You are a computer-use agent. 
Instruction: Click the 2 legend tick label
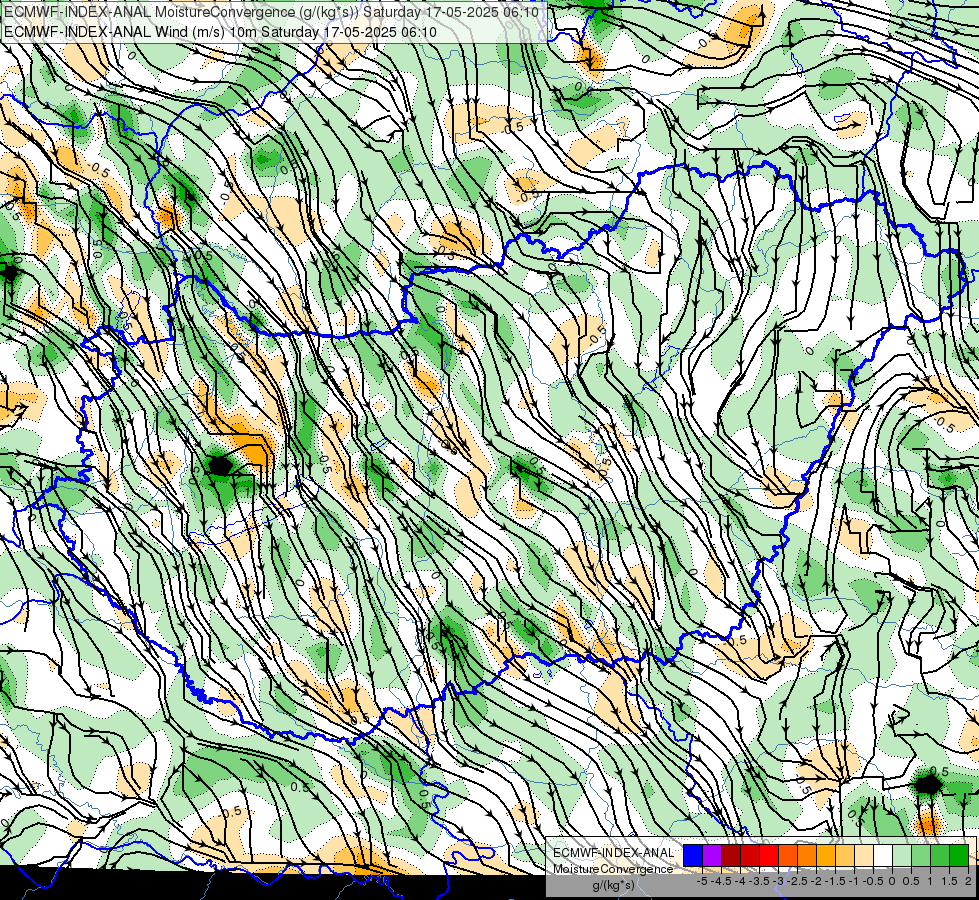coord(968,881)
